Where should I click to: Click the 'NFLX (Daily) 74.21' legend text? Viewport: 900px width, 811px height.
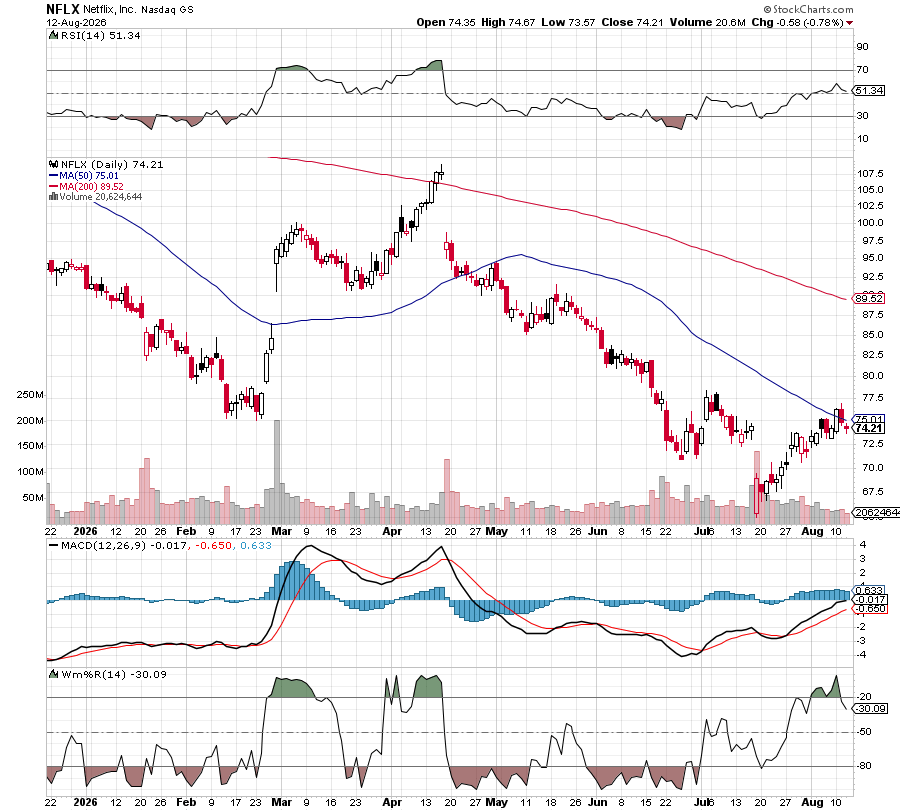tap(112, 164)
